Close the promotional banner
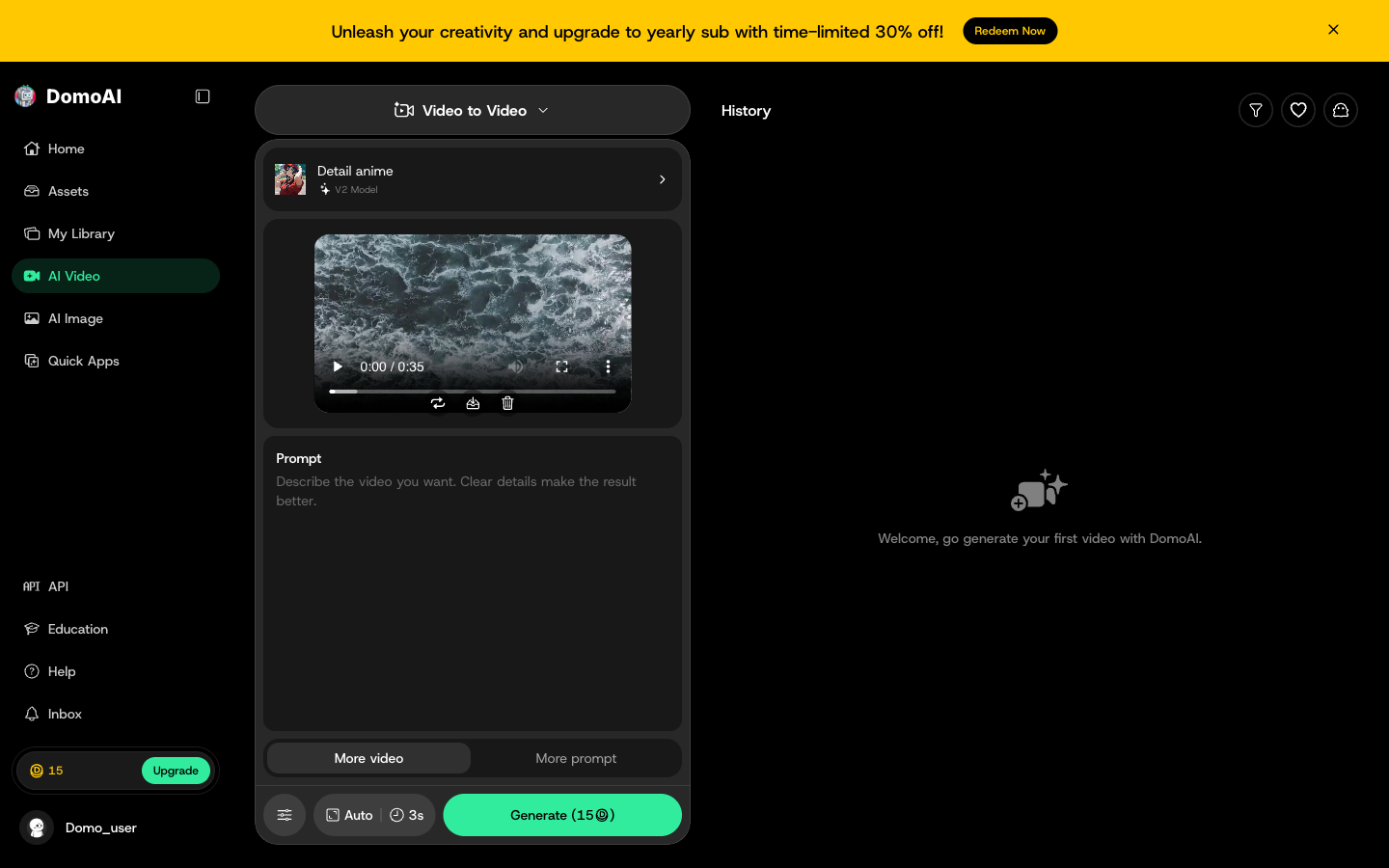The width and height of the screenshot is (1389, 868). coord(1333,30)
